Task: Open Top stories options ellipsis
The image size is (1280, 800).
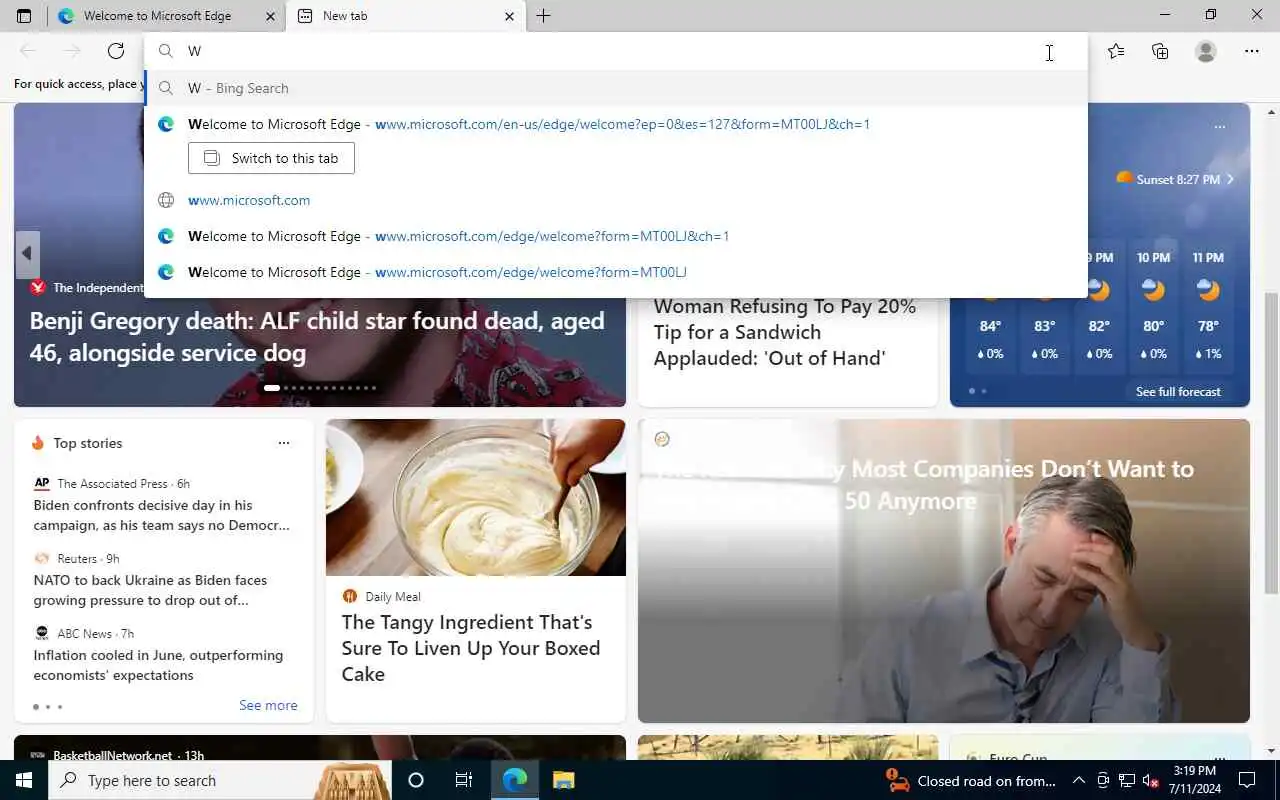Action: pos(284,443)
